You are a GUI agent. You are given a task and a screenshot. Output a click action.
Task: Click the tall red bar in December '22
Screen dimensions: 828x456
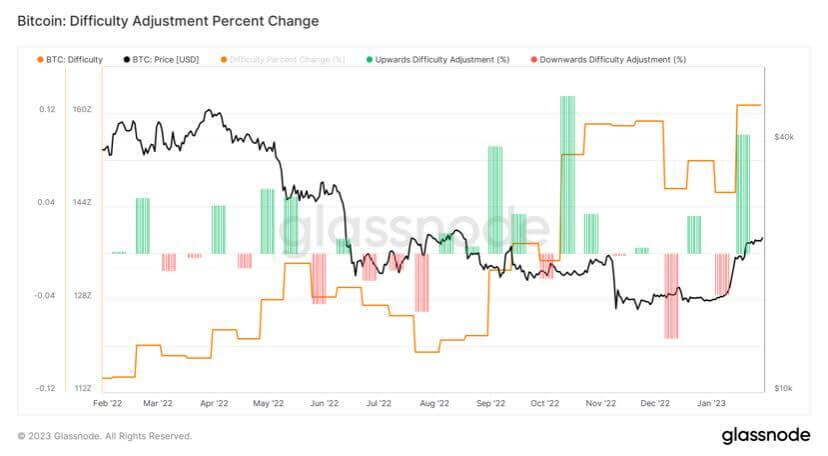pos(671,296)
